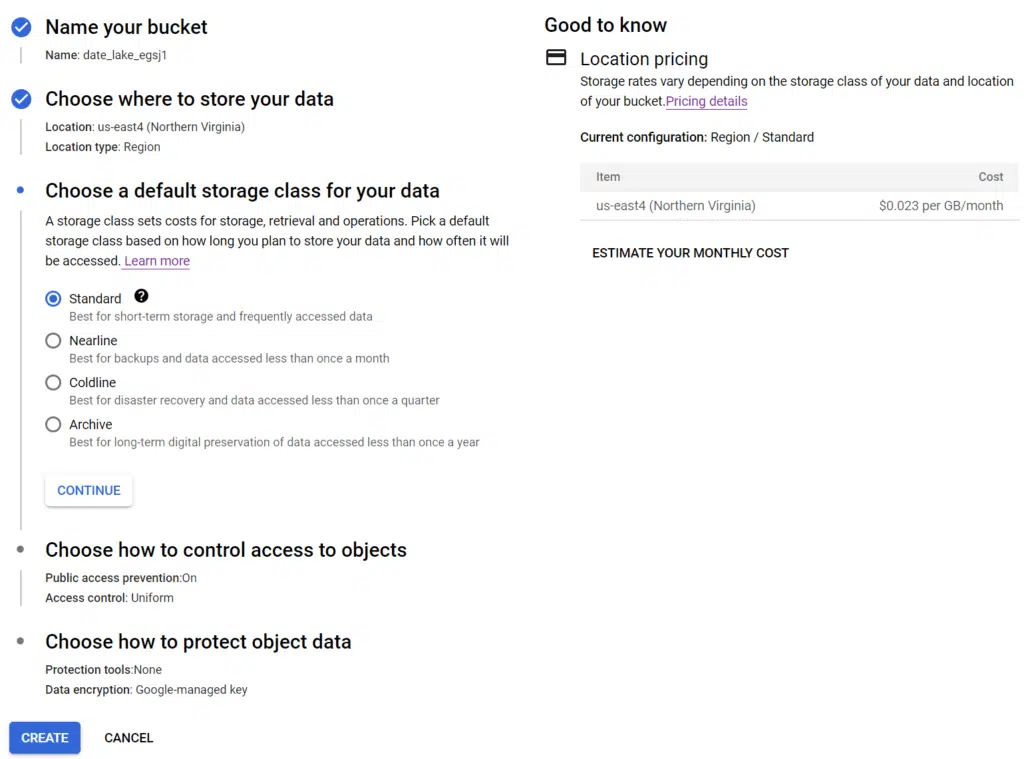
Task: Open the help icon next to Standard
Action: pos(141,296)
